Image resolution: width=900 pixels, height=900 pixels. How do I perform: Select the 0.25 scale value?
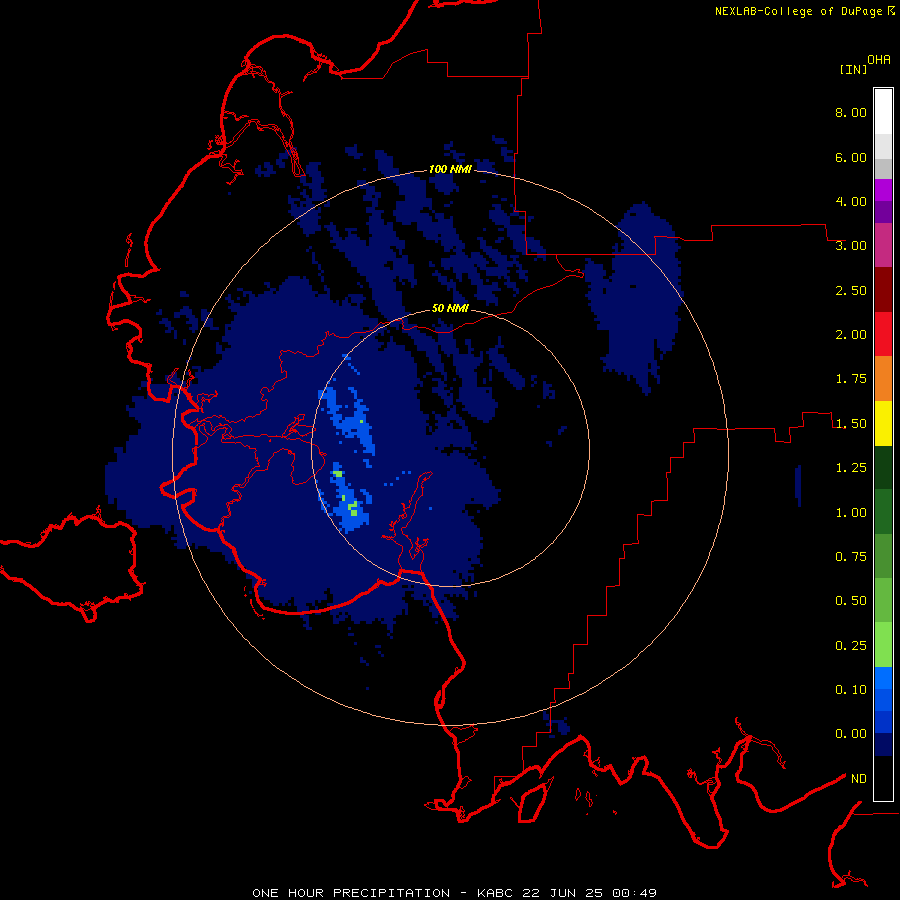[851, 646]
